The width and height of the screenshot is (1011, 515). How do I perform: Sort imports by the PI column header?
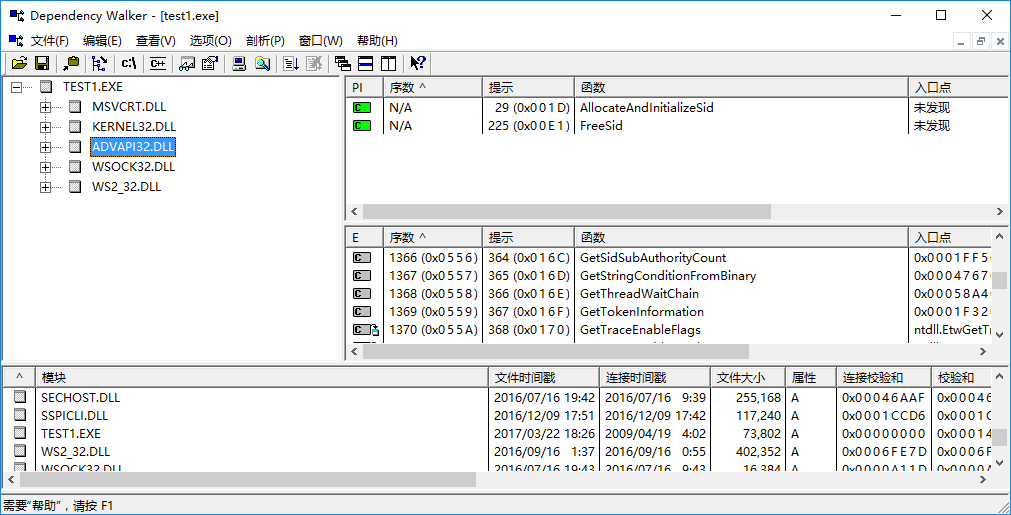coord(364,88)
